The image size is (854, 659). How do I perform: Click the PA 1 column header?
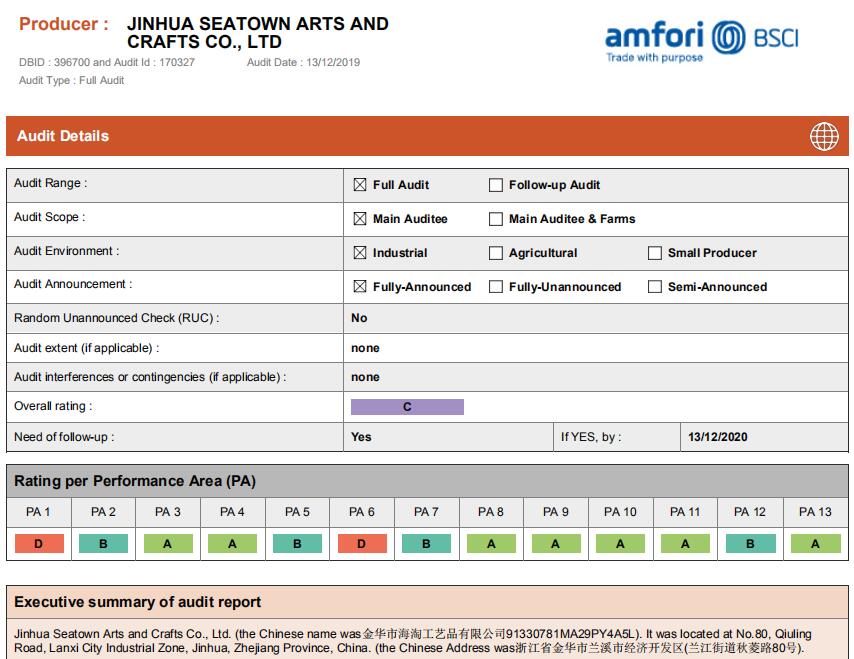[38, 512]
